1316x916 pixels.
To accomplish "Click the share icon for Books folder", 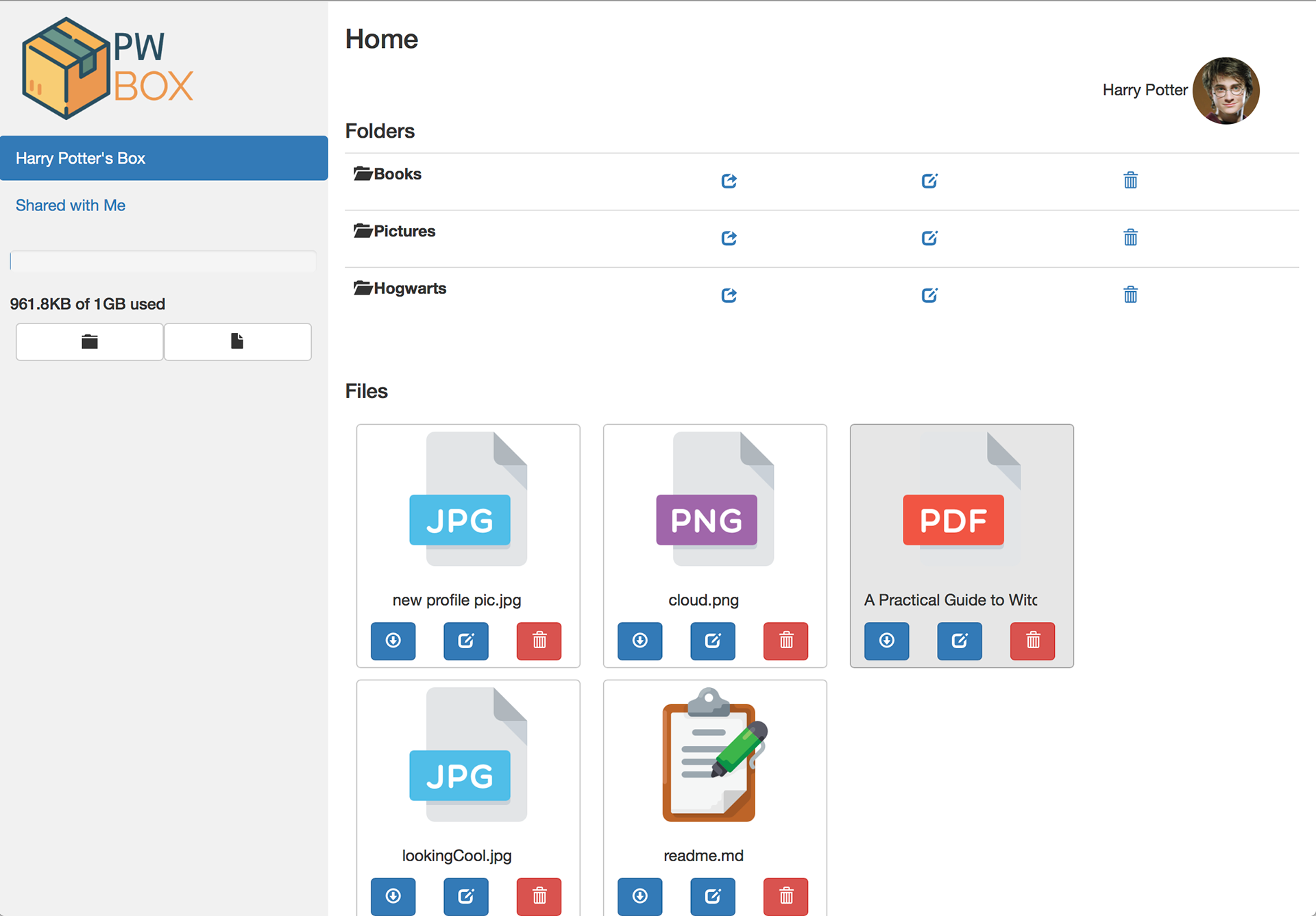I will coord(729,181).
